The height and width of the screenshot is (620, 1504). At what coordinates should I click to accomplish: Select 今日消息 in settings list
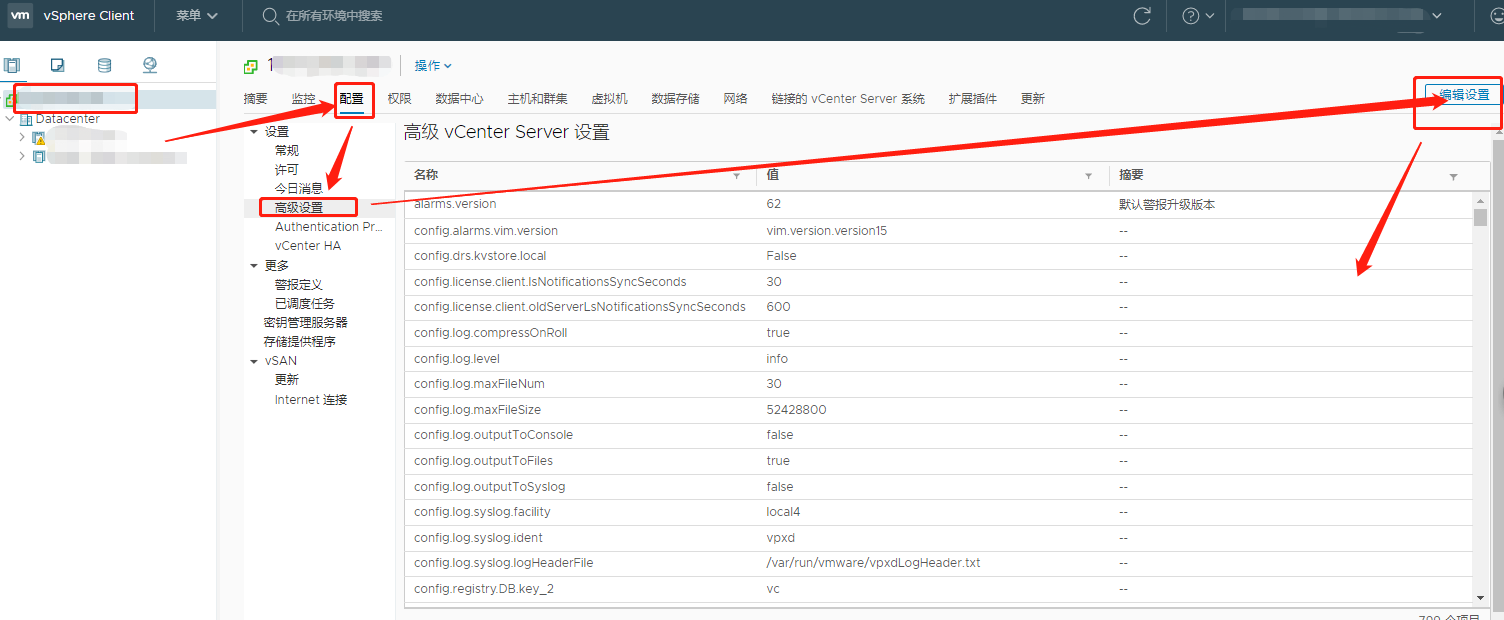(x=299, y=188)
